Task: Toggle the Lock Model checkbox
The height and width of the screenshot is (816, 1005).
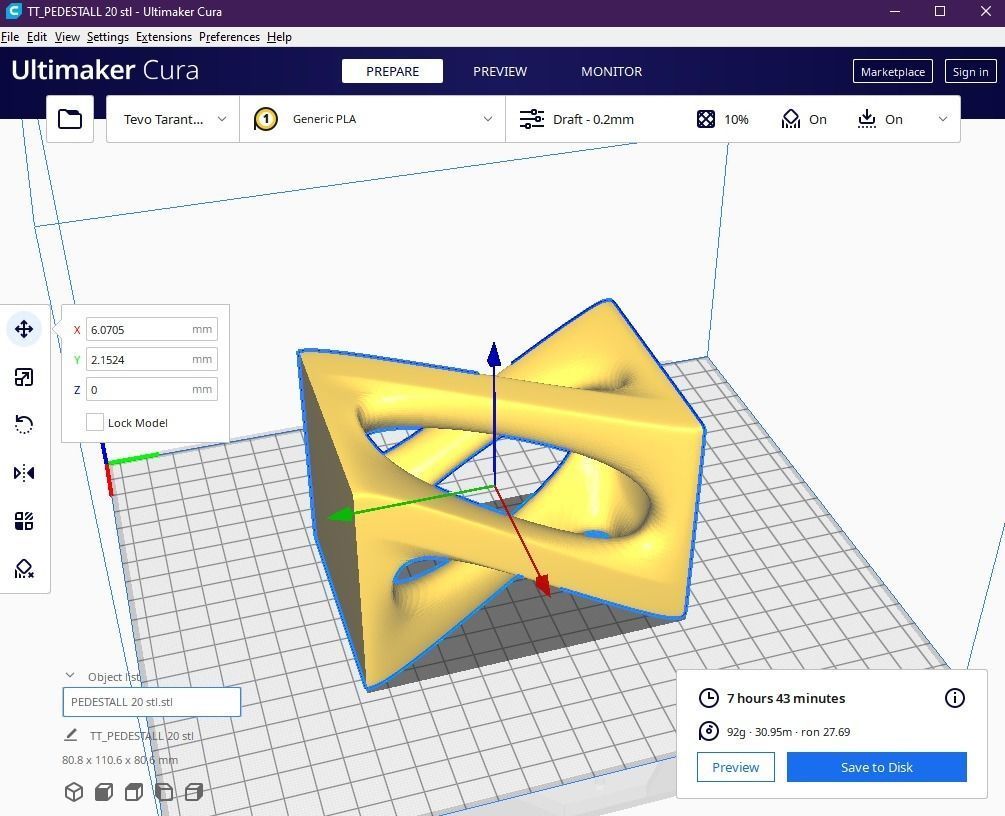Action: click(95, 422)
